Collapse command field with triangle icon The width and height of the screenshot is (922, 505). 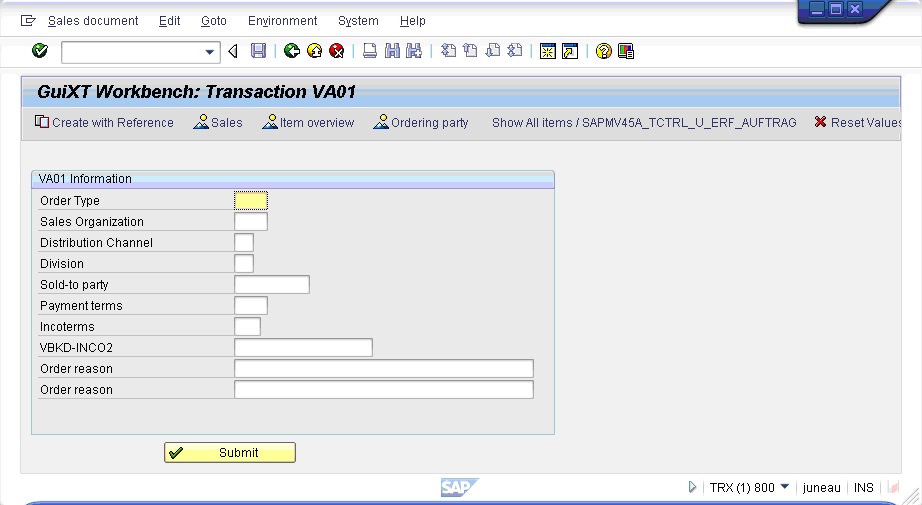(233, 52)
